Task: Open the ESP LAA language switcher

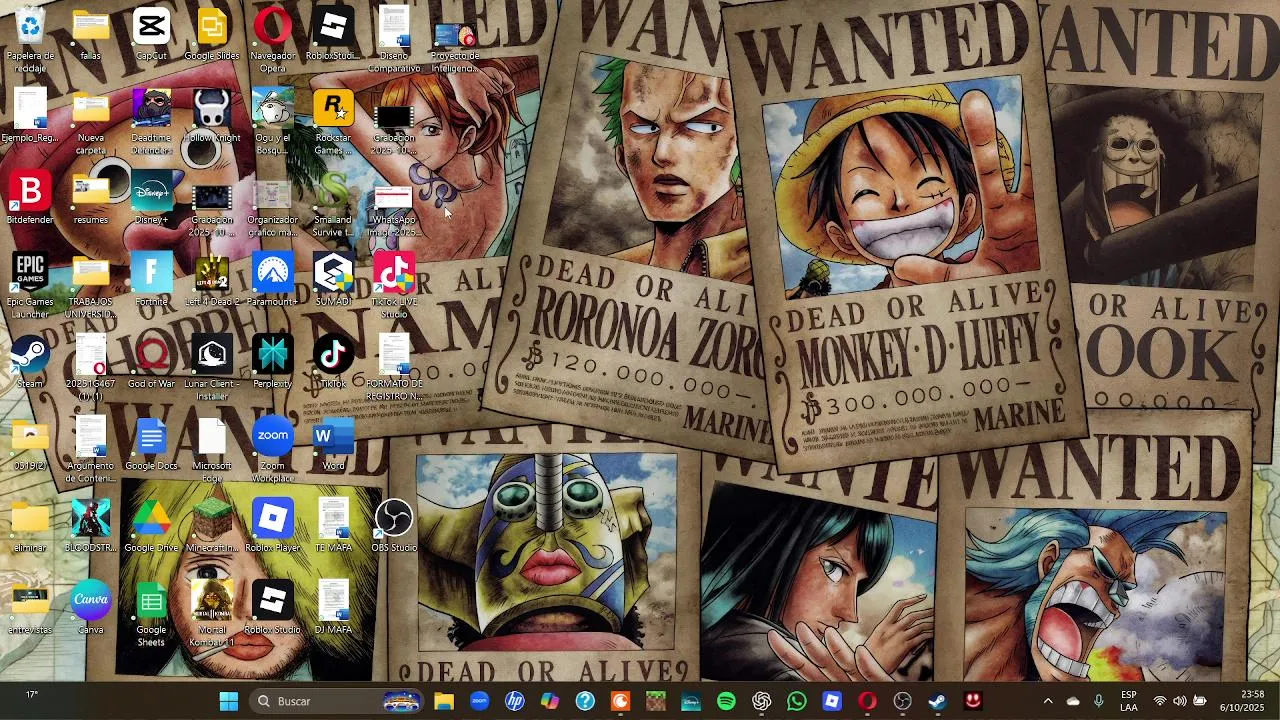Action: pos(1128,701)
